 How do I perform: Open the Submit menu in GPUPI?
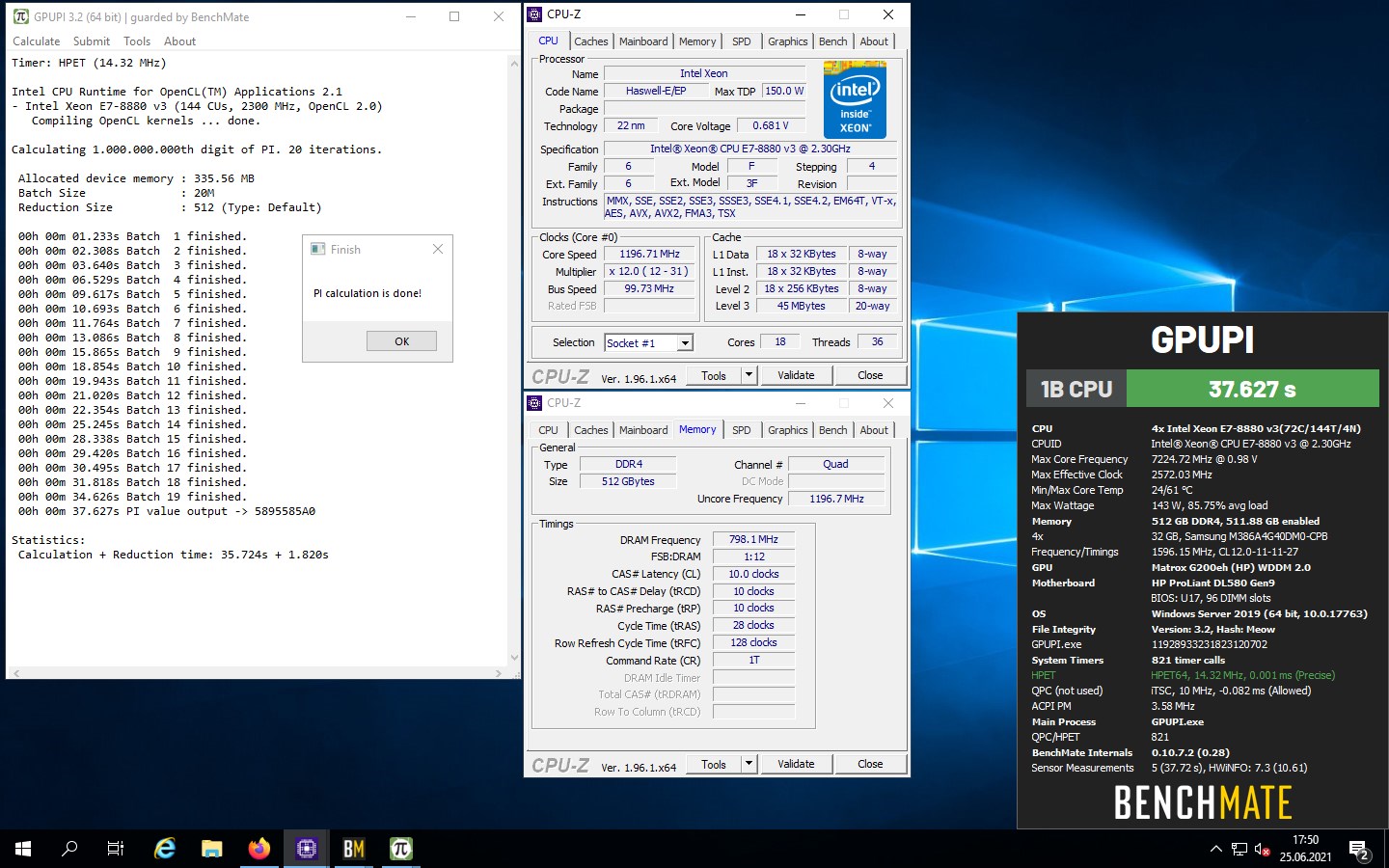point(92,41)
